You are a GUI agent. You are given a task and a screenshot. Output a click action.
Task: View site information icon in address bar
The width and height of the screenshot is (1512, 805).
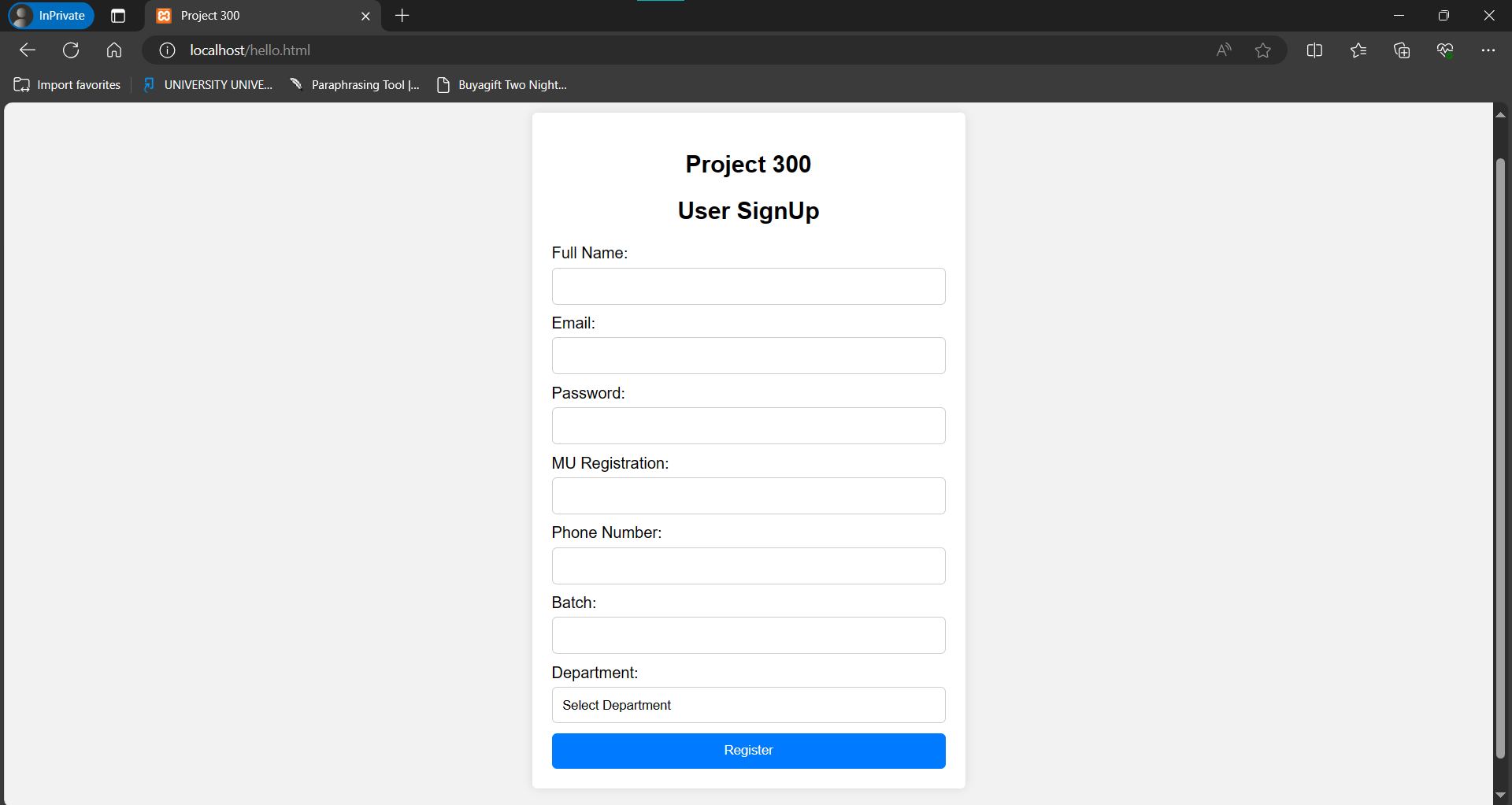point(167,50)
